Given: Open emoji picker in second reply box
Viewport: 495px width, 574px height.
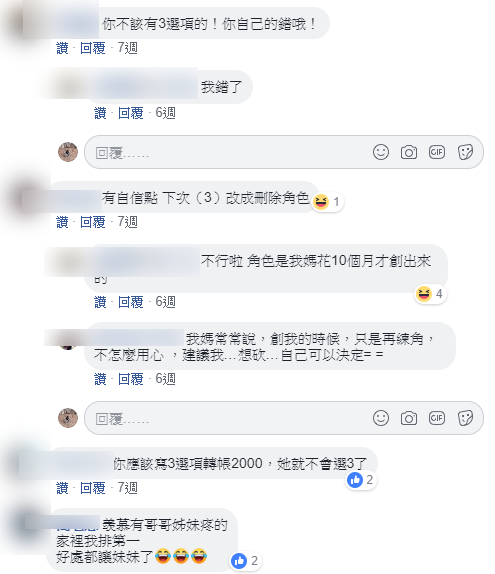Looking at the screenshot, I should click(381, 418).
